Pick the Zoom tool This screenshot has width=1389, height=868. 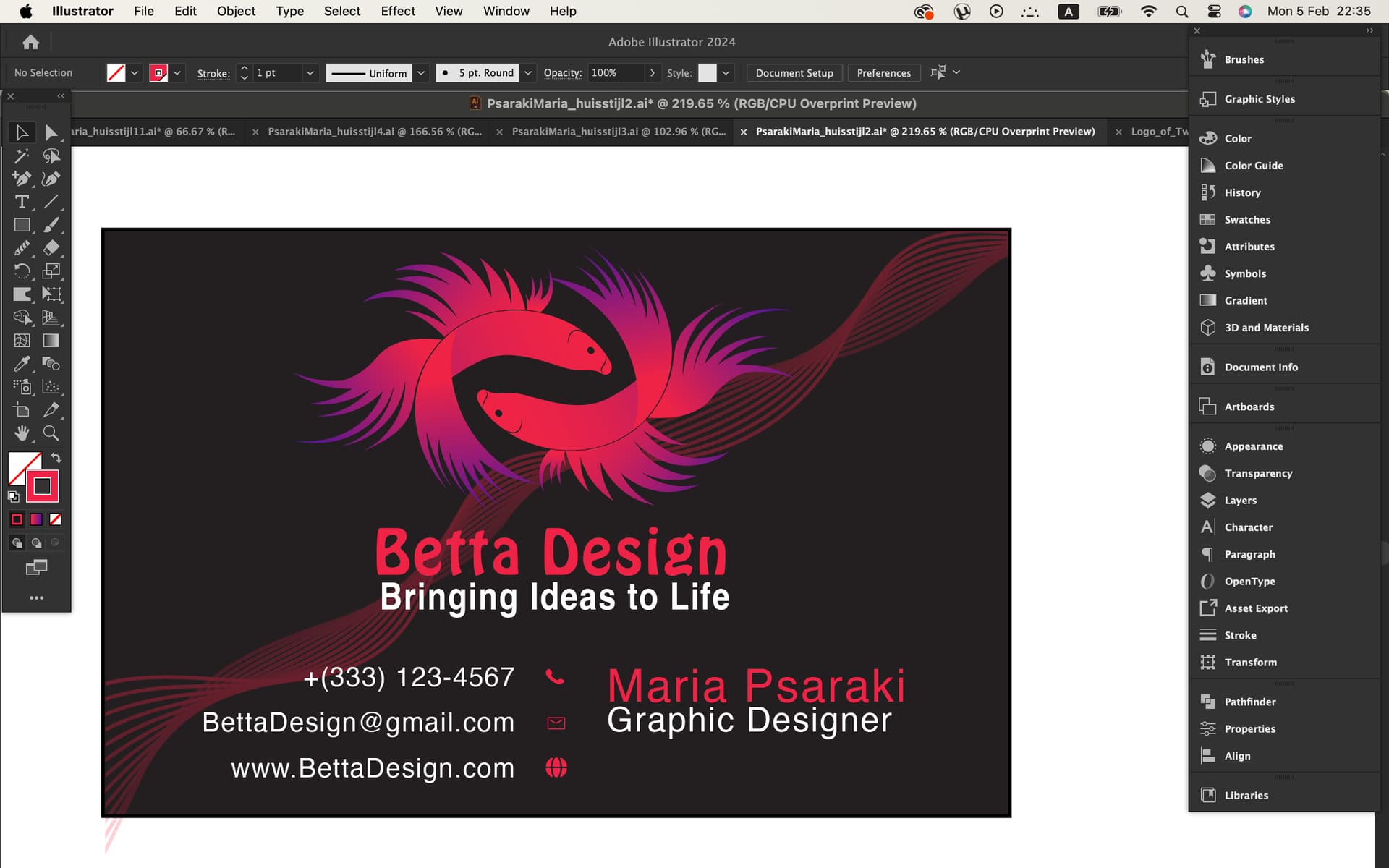51,433
